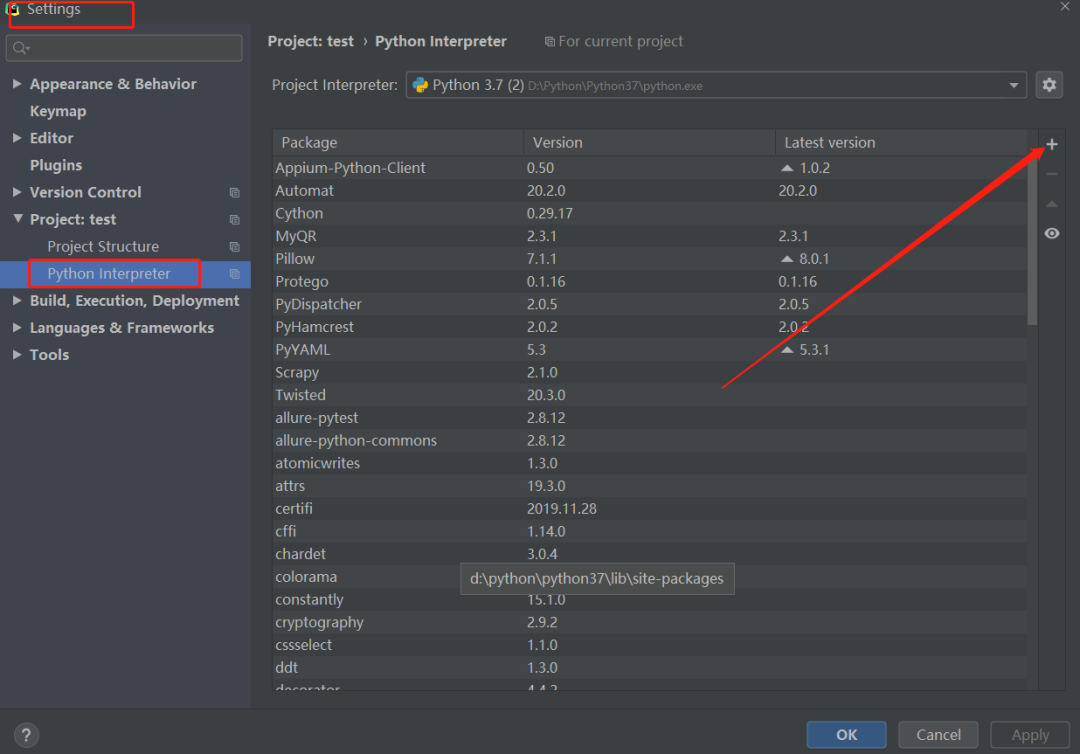Select the colorama package row
This screenshot has width=1080, height=754.
(650, 577)
